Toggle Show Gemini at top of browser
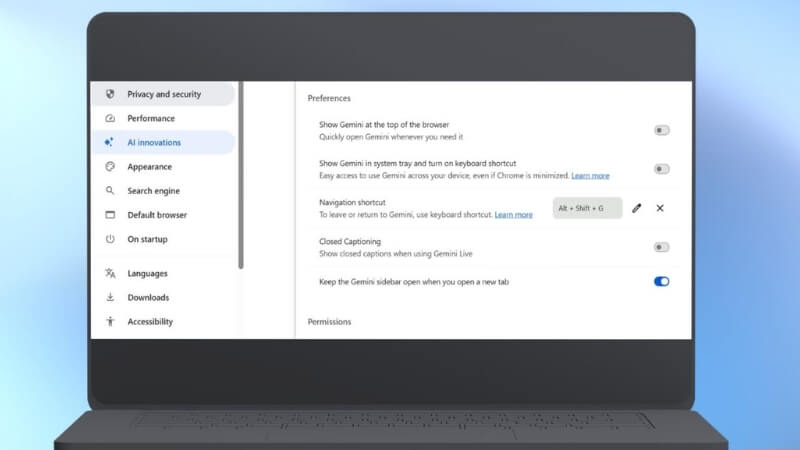The image size is (800, 450). 661,131
